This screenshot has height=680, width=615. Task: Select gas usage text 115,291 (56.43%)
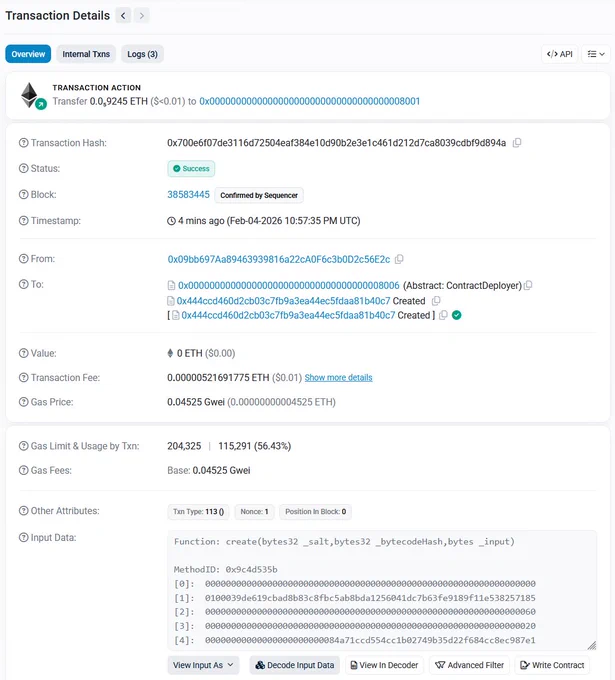255,446
